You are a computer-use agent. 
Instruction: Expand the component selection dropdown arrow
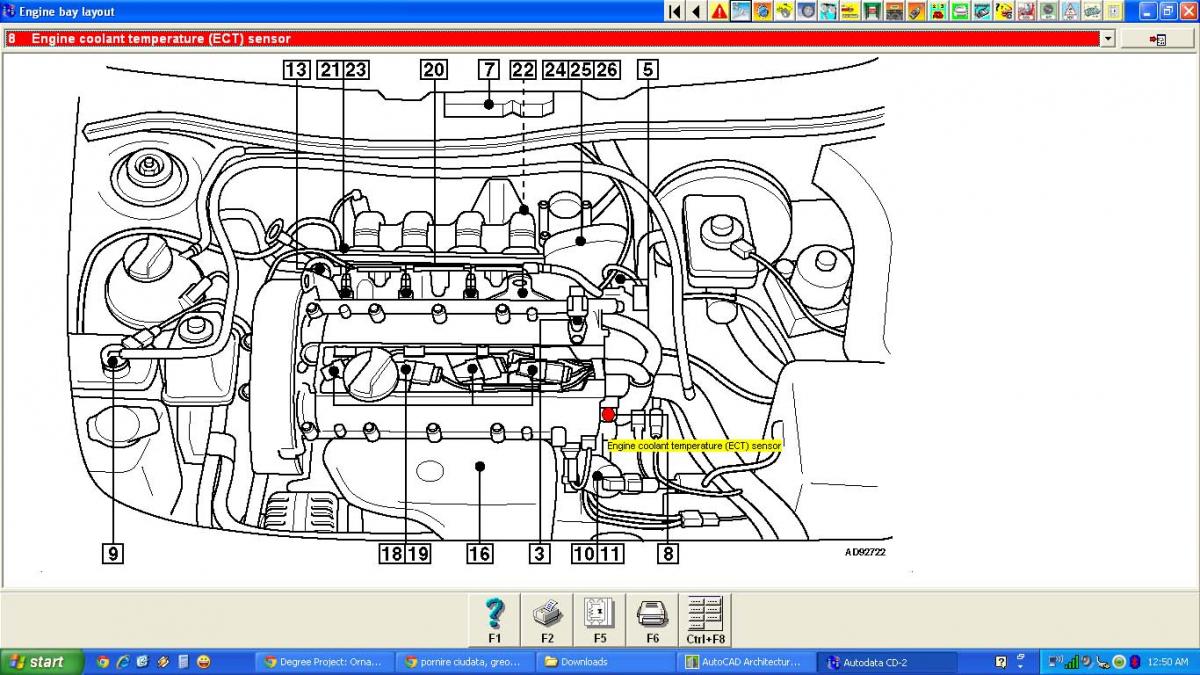click(1107, 39)
